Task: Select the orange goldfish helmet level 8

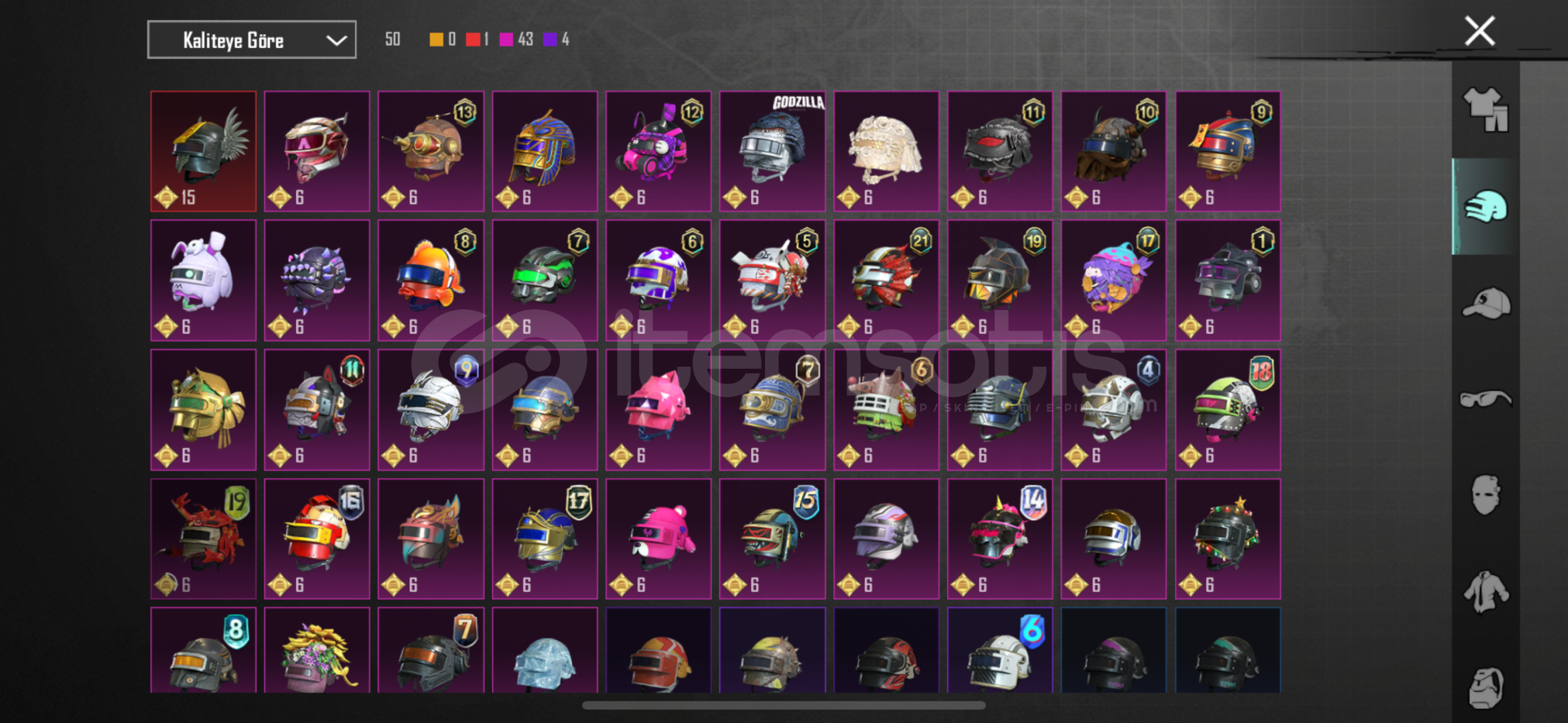Action: pos(431,280)
